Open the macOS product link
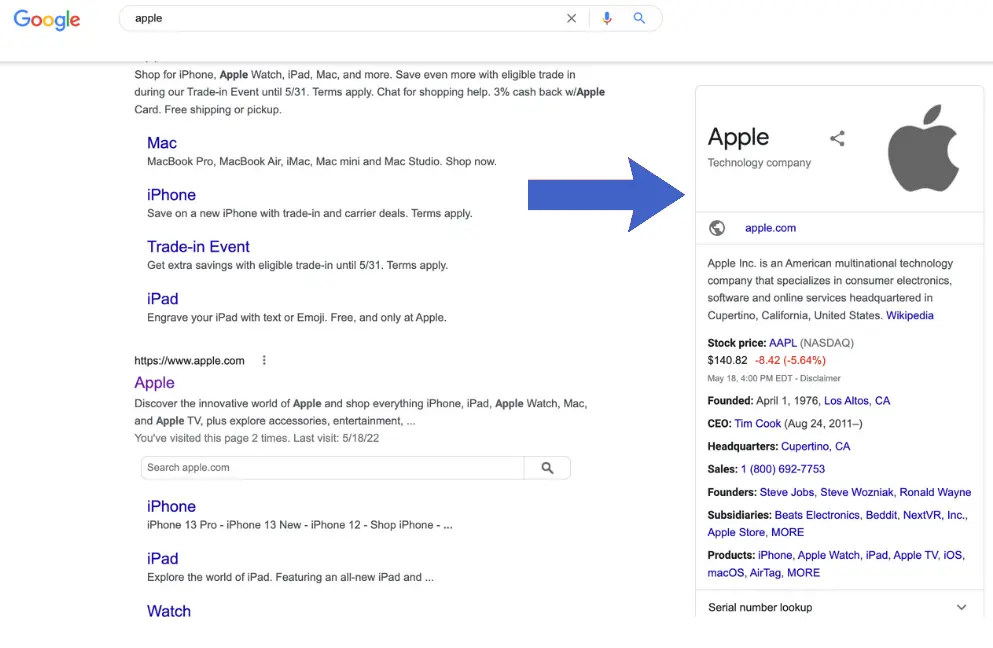Screen dimensions: 993x648 tap(725, 573)
